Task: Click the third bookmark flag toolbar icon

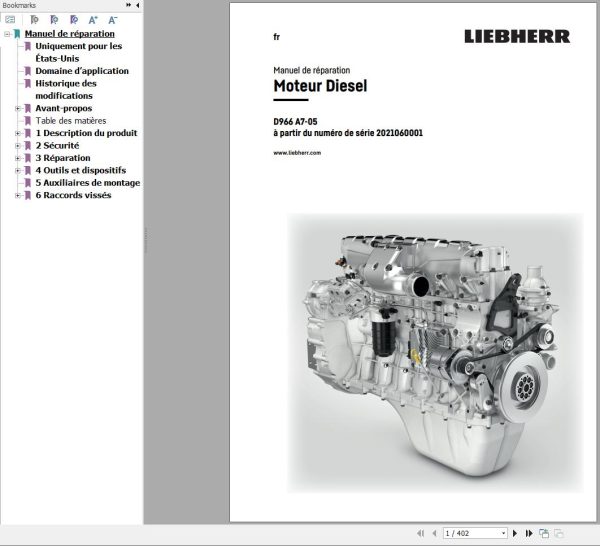Action: pos(74,20)
